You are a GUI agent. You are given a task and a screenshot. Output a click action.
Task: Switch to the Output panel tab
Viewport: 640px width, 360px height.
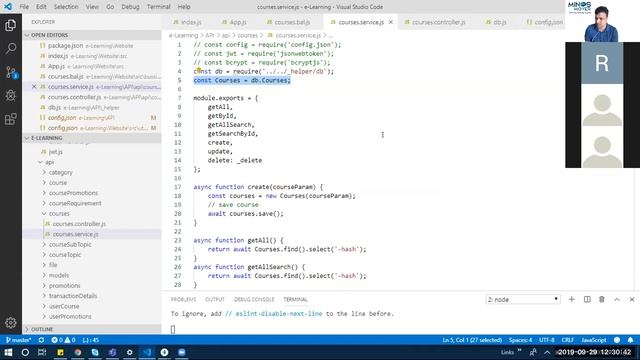[215, 299]
